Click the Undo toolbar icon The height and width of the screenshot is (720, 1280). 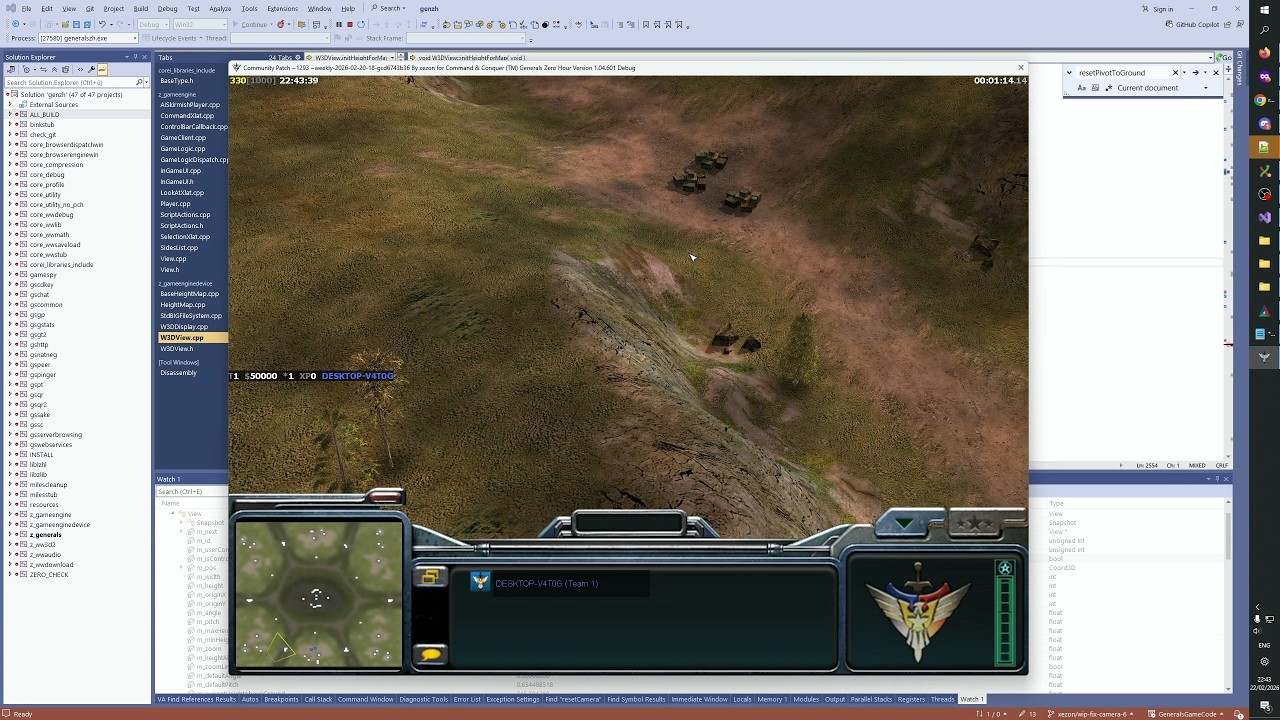pyautogui.click(x=102, y=24)
